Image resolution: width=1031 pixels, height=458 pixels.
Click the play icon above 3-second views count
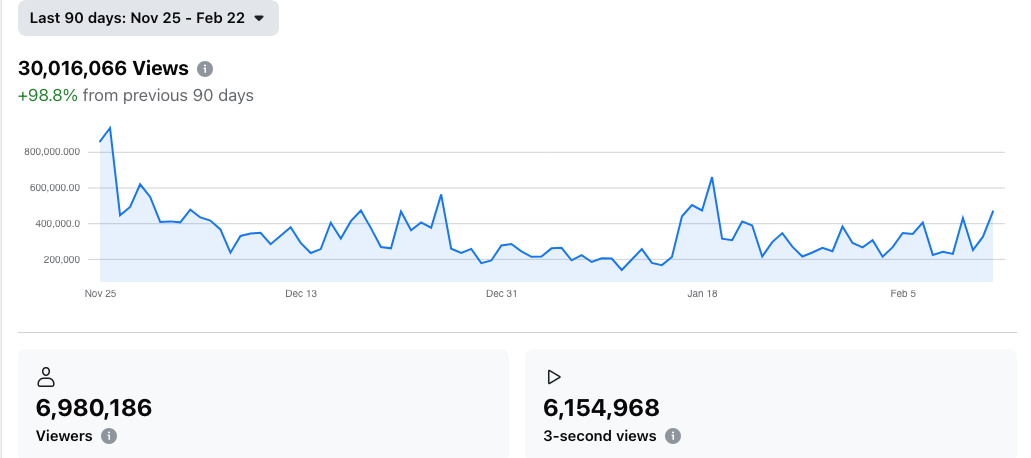pos(553,377)
